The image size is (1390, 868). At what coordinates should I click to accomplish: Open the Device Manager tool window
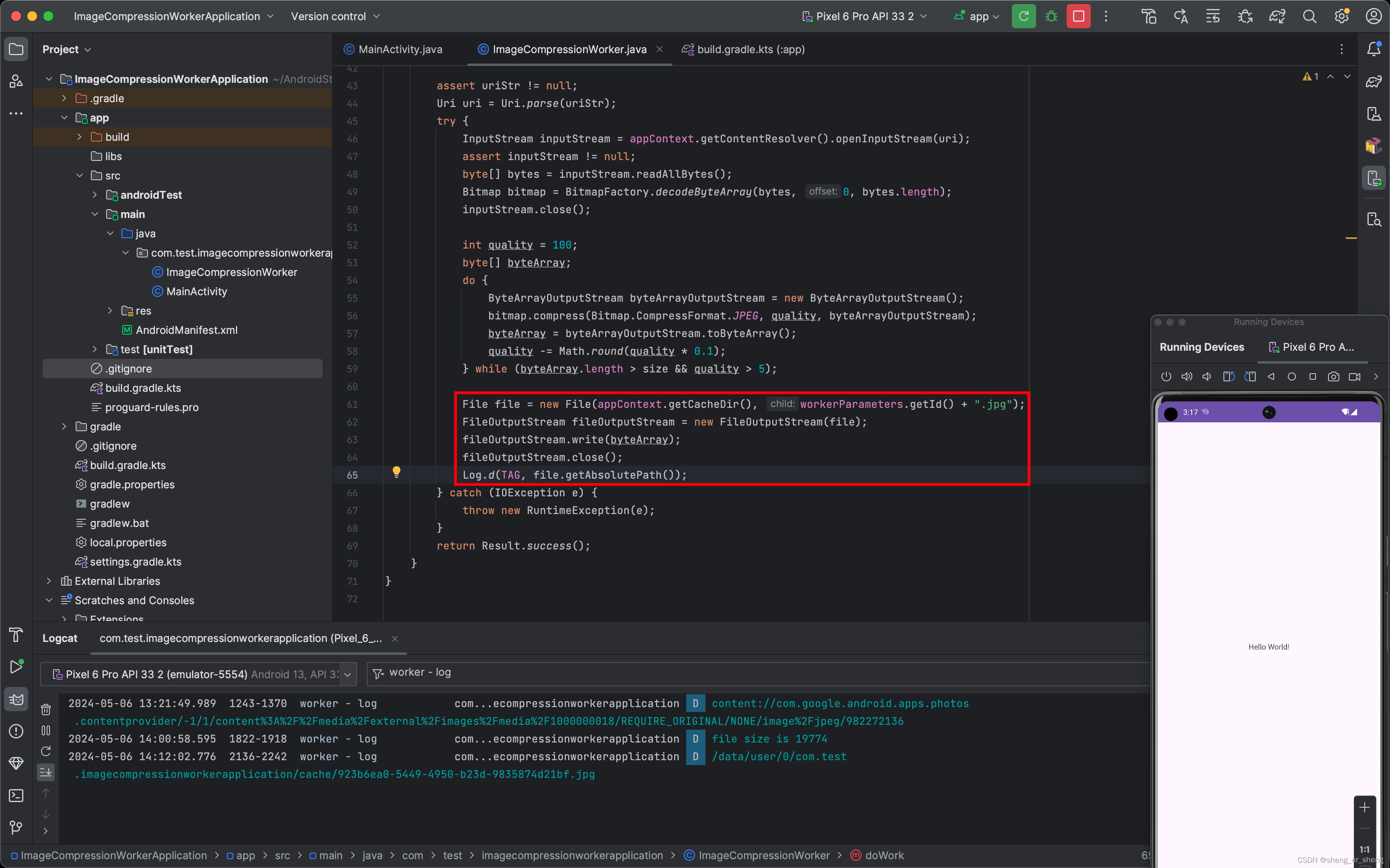1374,114
